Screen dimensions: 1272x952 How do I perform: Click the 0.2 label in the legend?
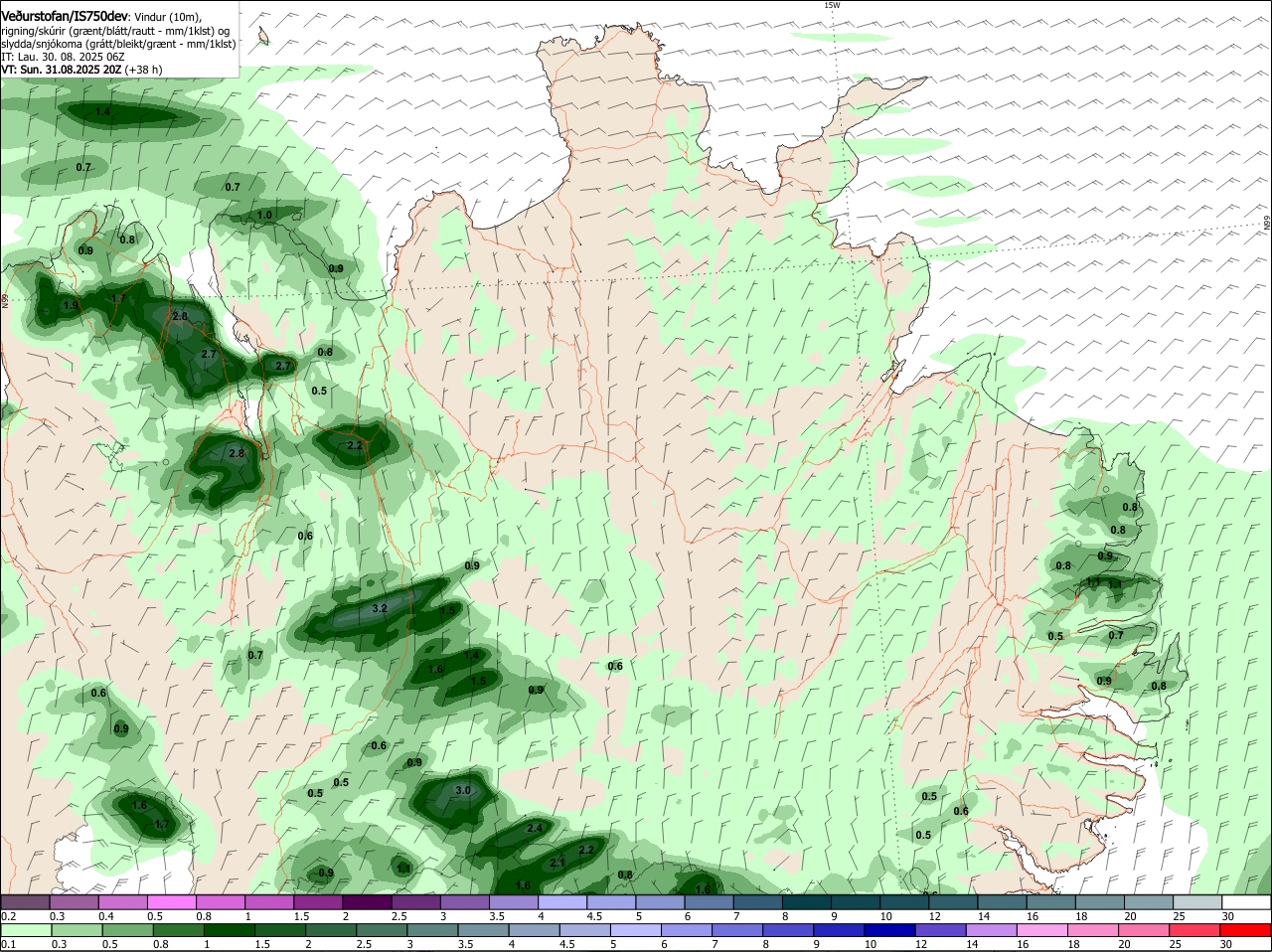point(8,916)
